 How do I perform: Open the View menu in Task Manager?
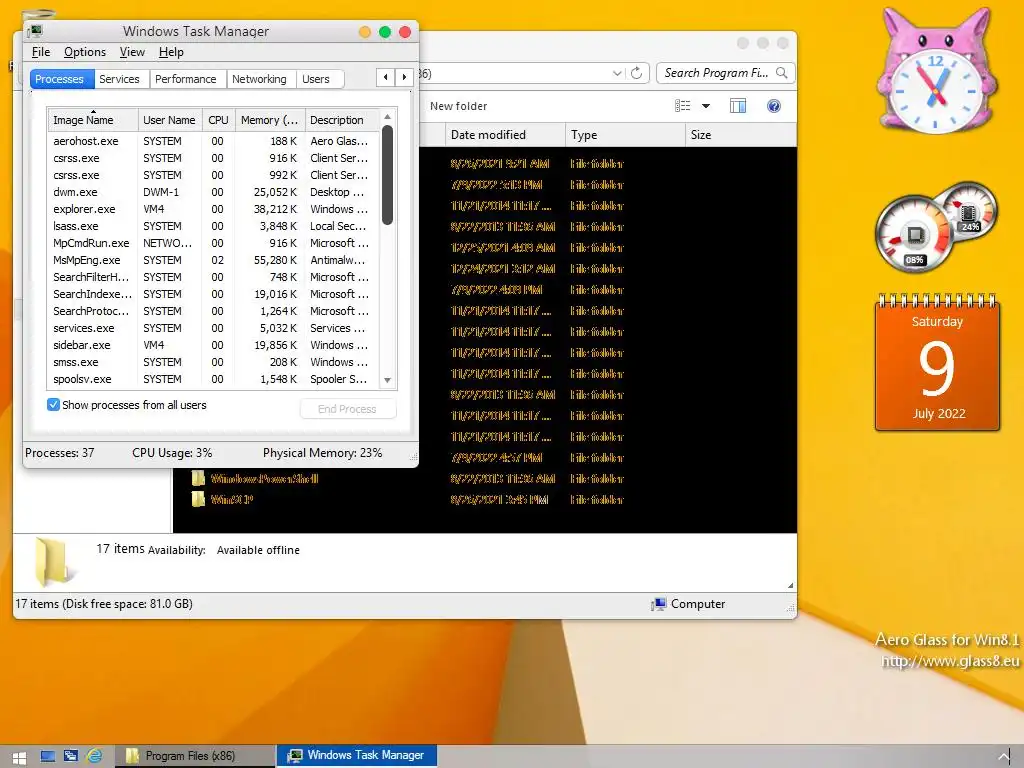pos(132,52)
